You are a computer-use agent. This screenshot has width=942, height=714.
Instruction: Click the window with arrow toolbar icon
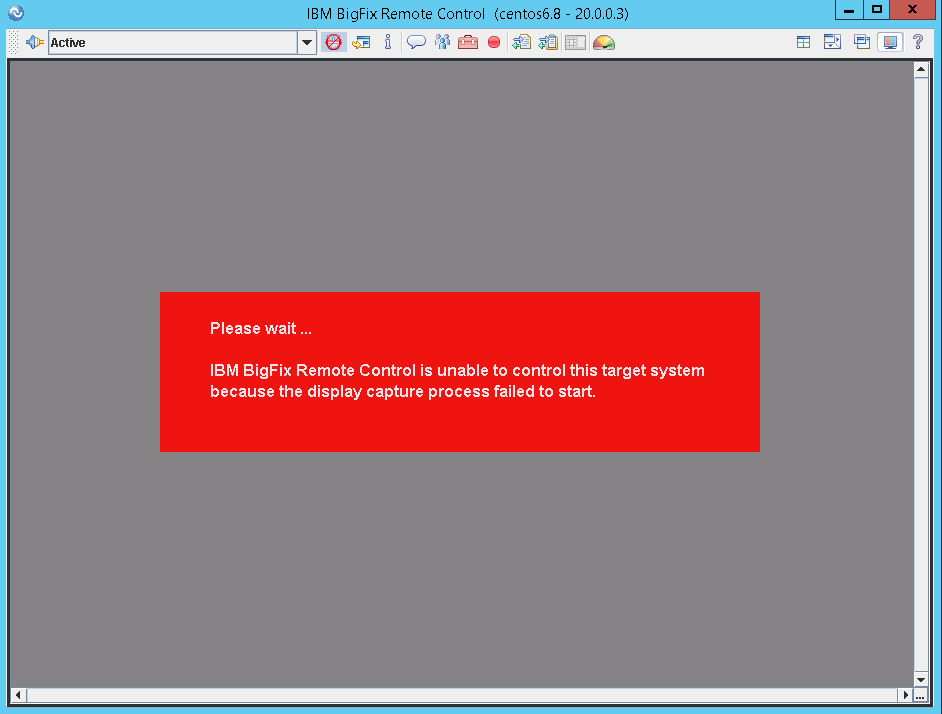[x=361, y=42]
